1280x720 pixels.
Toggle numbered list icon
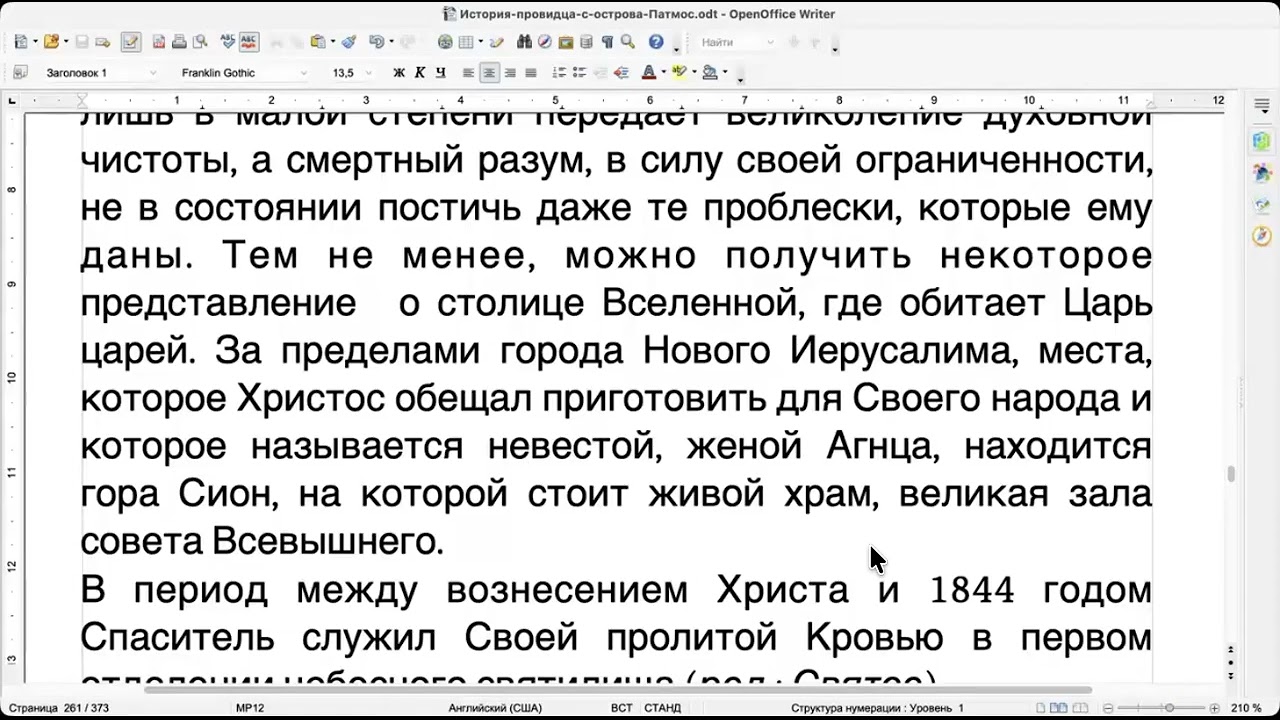(x=559, y=73)
